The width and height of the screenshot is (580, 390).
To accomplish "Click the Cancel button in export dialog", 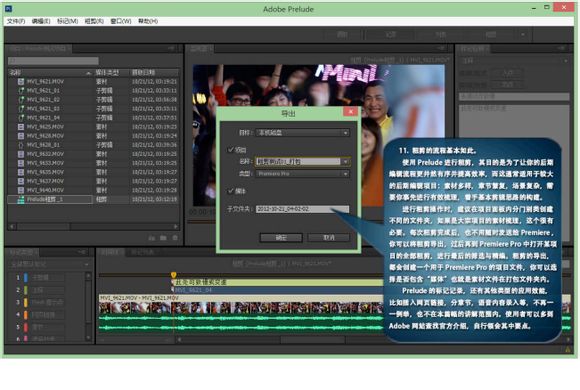I will tap(329, 238).
